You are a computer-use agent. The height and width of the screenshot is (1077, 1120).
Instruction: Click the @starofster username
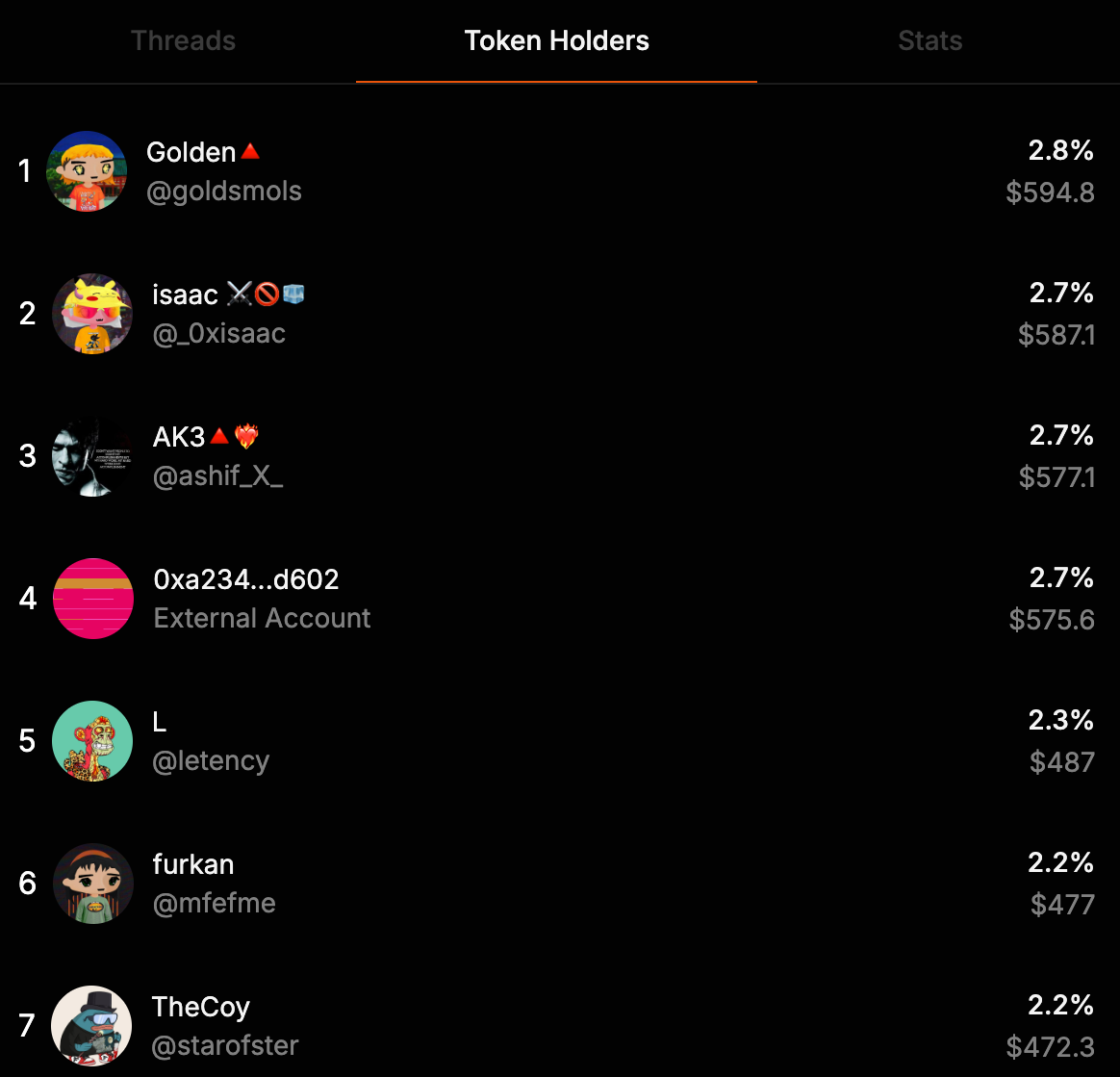pyautogui.click(x=225, y=1046)
